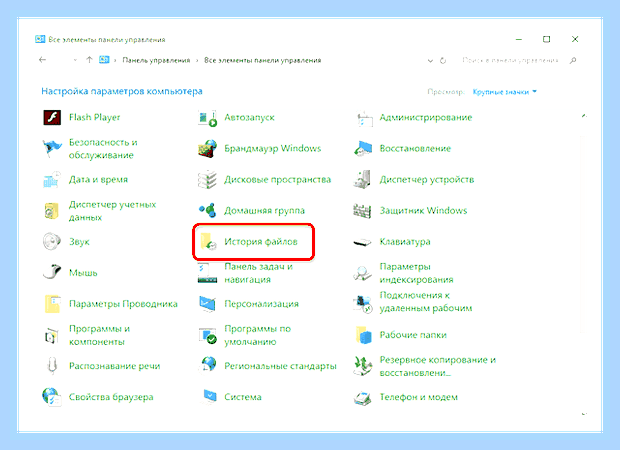Open the Программы по умолчанию icon
This screenshot has height=450, width=620.
[x=208, y=335]
